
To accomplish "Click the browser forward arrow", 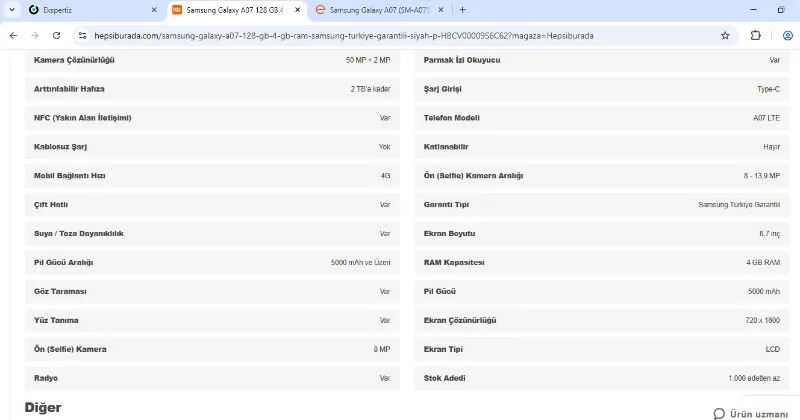I will tap(35, 36).
